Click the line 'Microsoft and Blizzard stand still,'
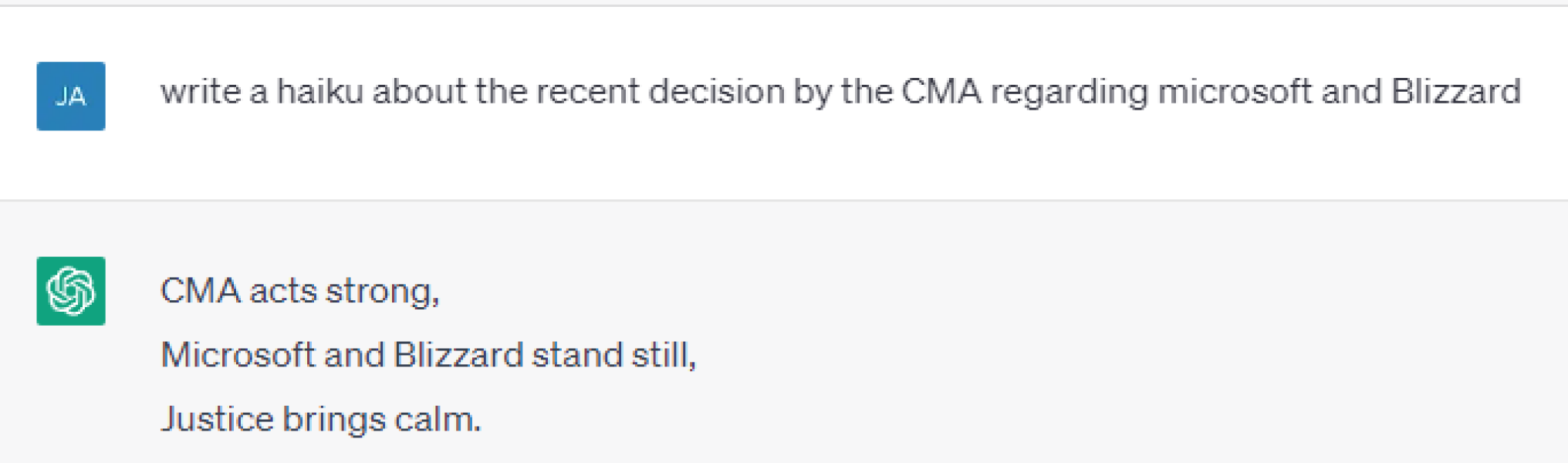The height and width of the screenshot is (463, 1568). click(x=428, y=356)
